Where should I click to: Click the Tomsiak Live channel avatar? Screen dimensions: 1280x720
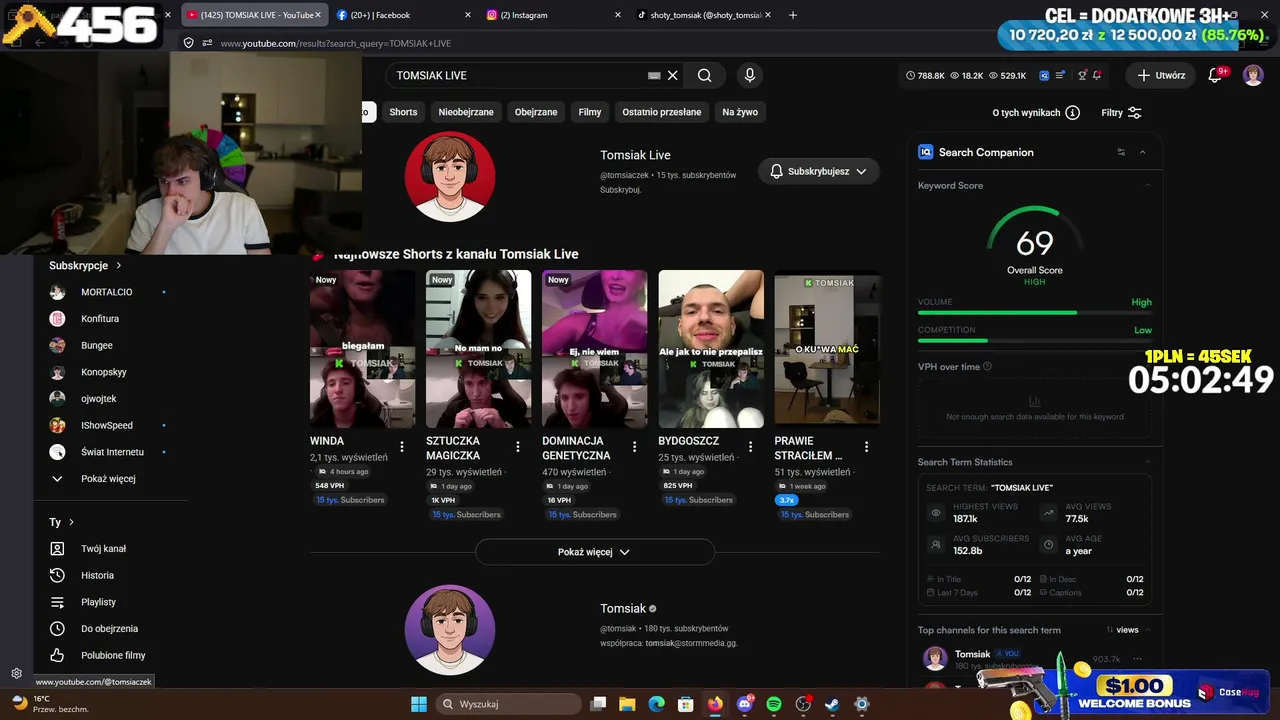coord(450,176)
